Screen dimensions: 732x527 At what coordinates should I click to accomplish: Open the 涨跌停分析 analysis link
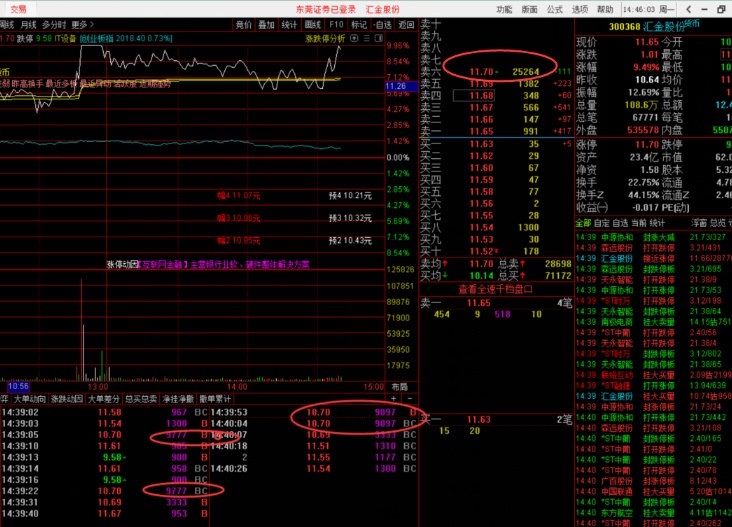coord(325,38)
